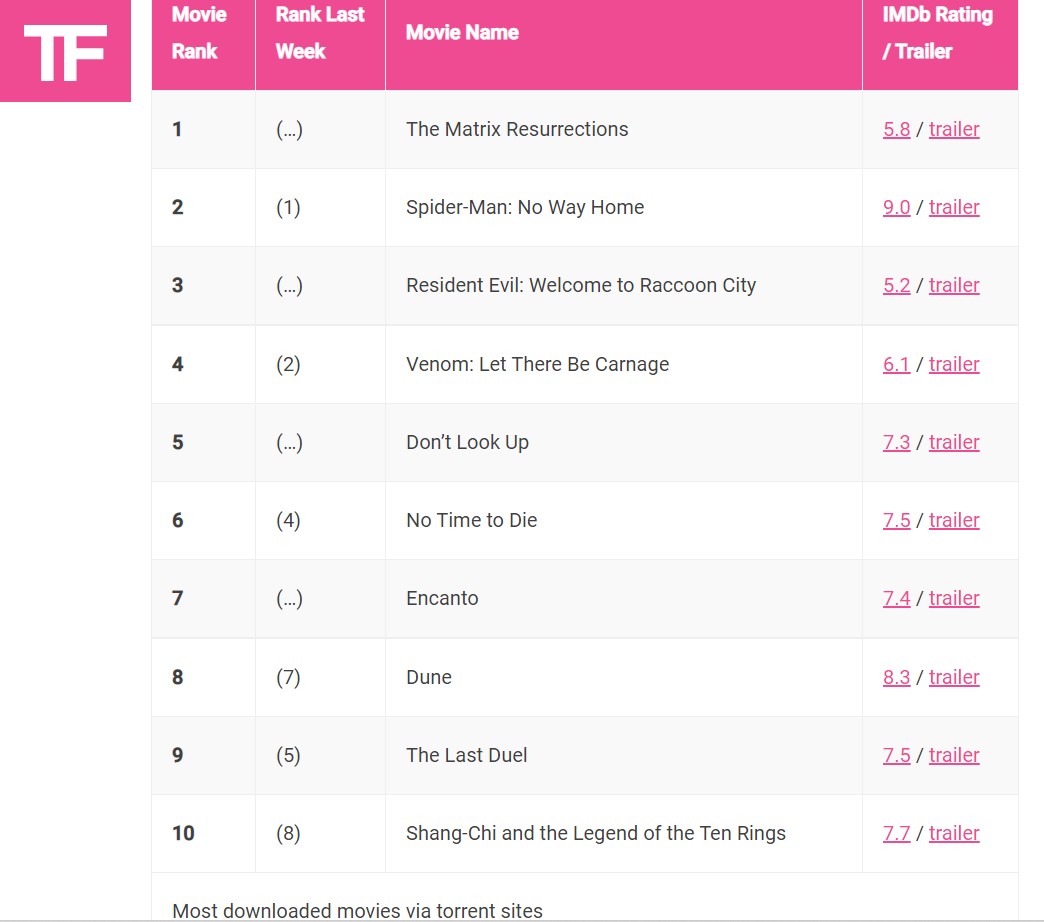Click the Movie Name column header
Screen dimensions: 1044x922
tap(462, 33)
